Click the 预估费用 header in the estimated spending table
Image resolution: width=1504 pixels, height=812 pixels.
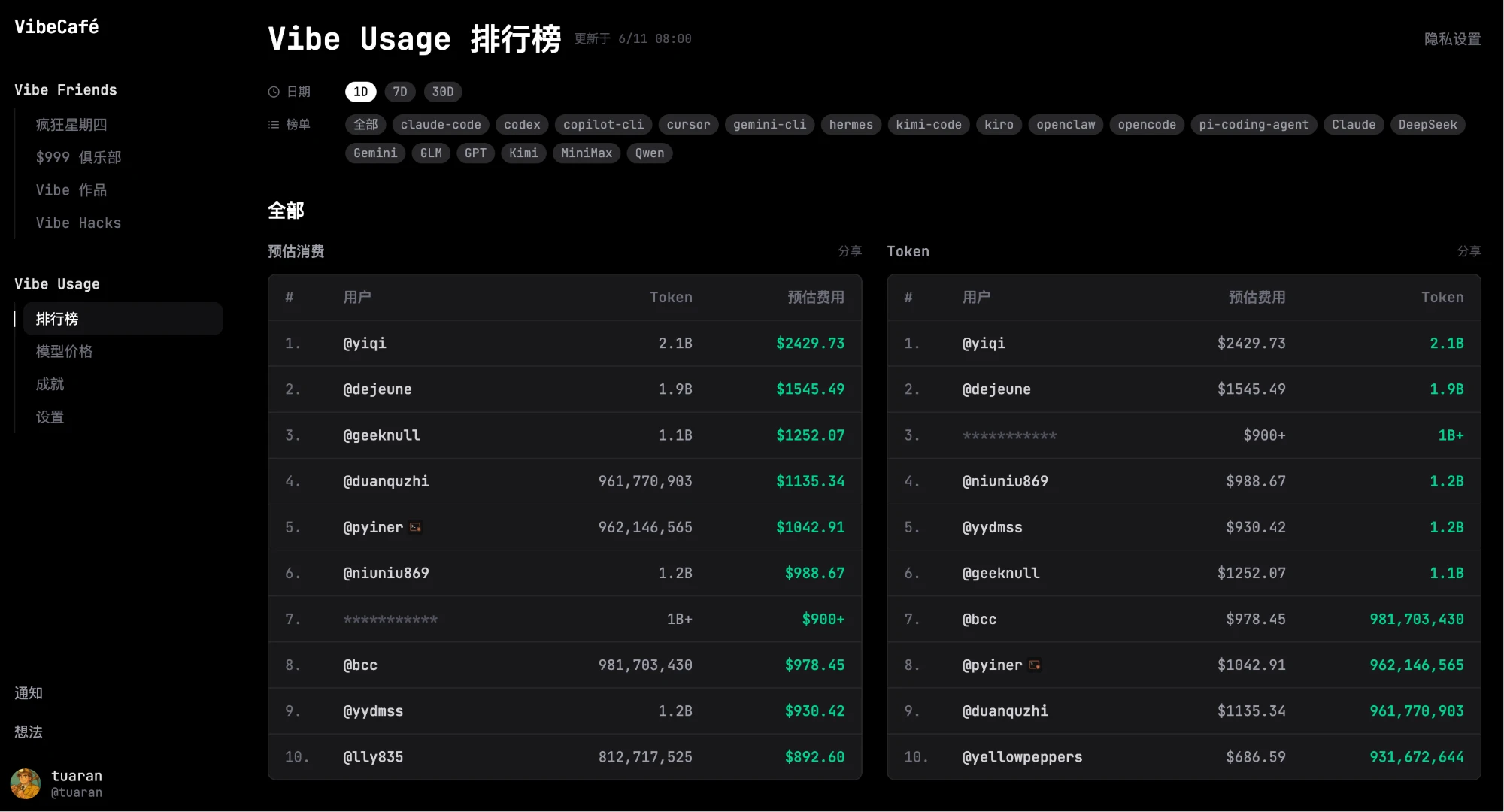click(x=816, y=298)
